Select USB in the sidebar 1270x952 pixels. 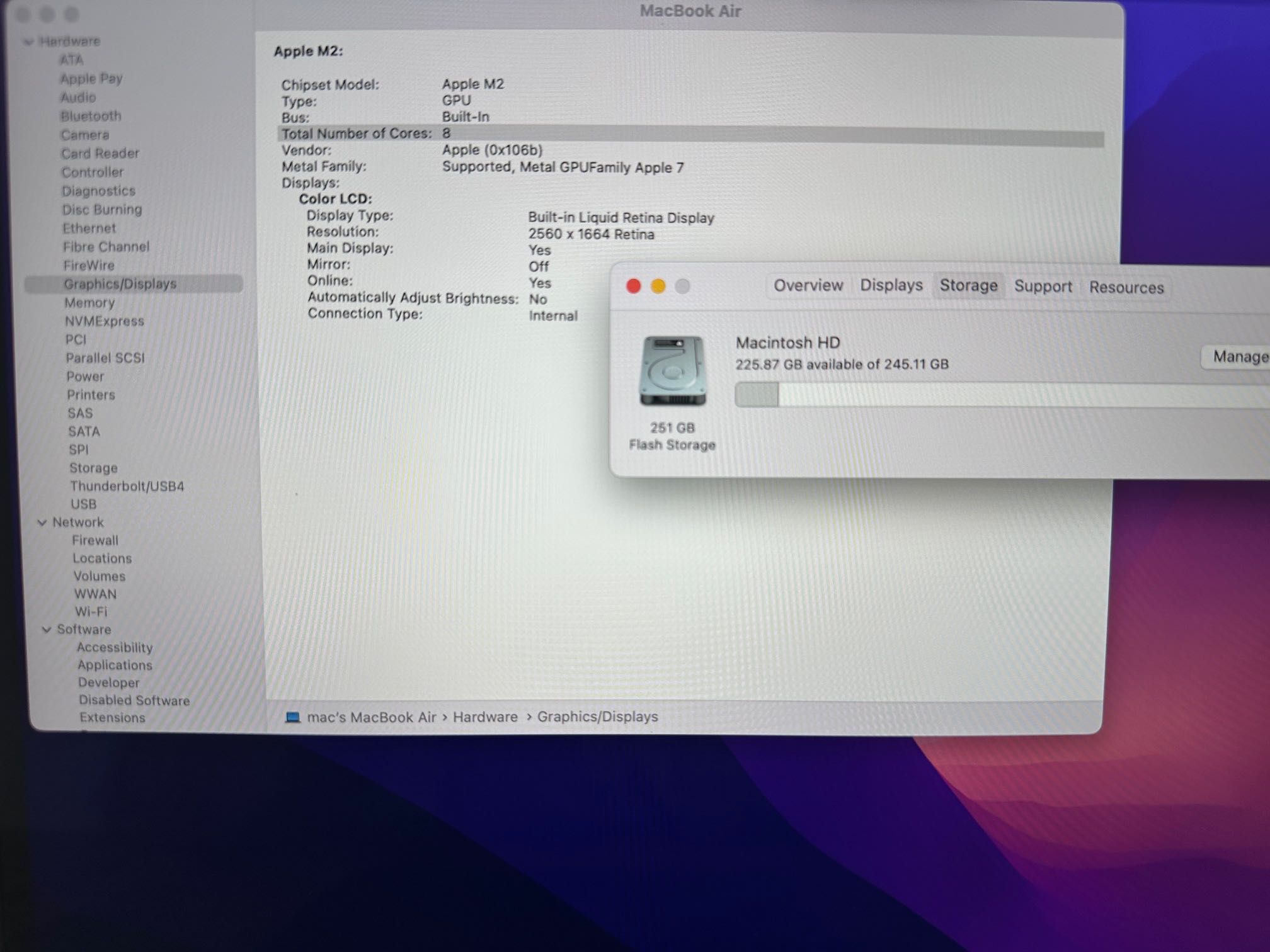pyautogui.click(x=84, y=504)
